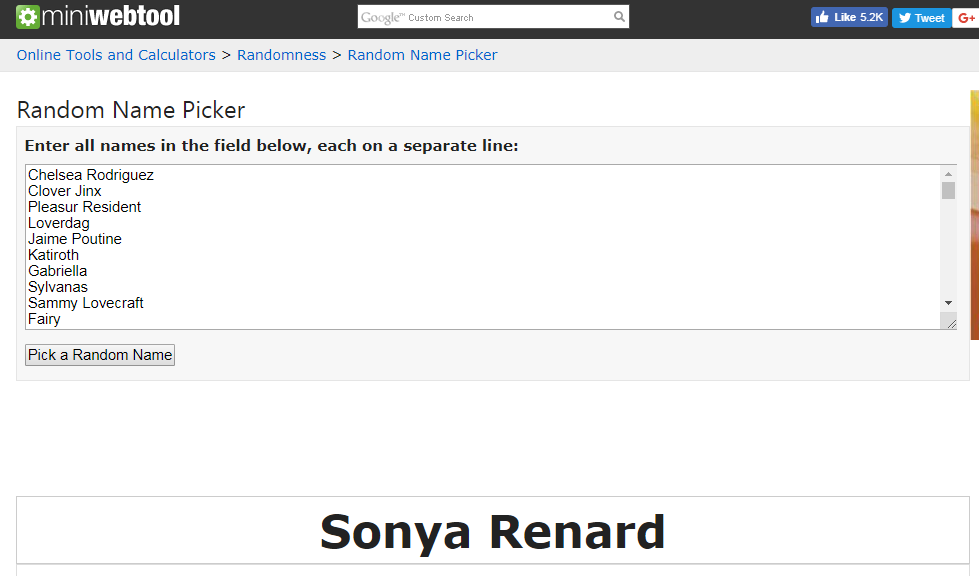Click the Twitter Tweet button

[x=922, y=18]
